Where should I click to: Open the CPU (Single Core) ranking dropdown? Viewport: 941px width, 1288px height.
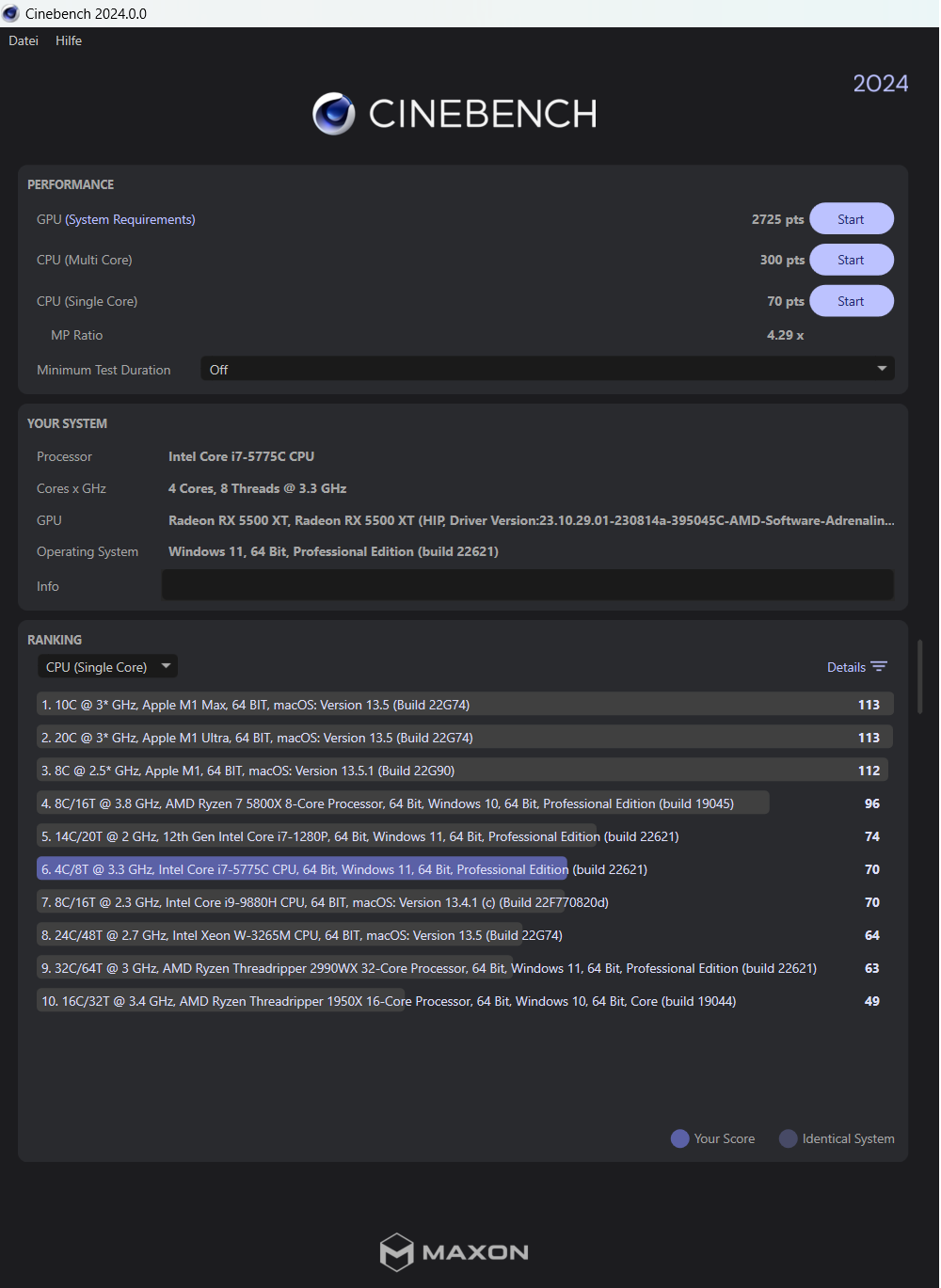(x=107, y=667)
